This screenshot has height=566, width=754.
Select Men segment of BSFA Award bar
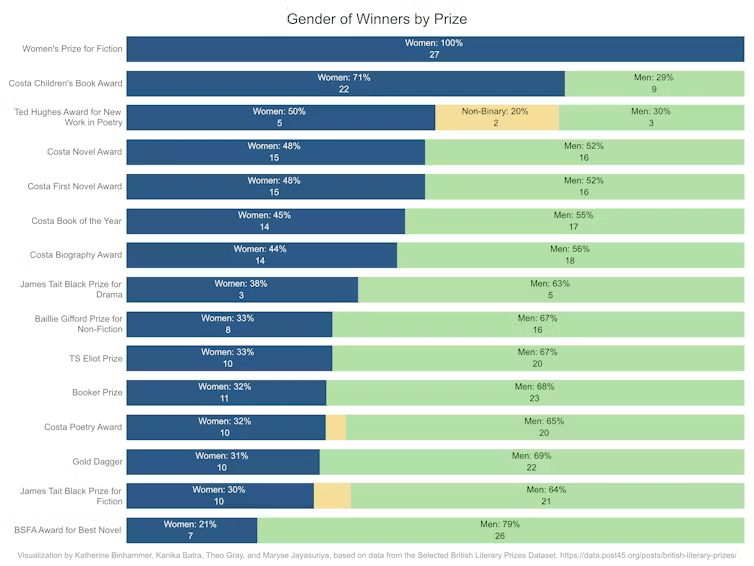[x=500, y=530]
